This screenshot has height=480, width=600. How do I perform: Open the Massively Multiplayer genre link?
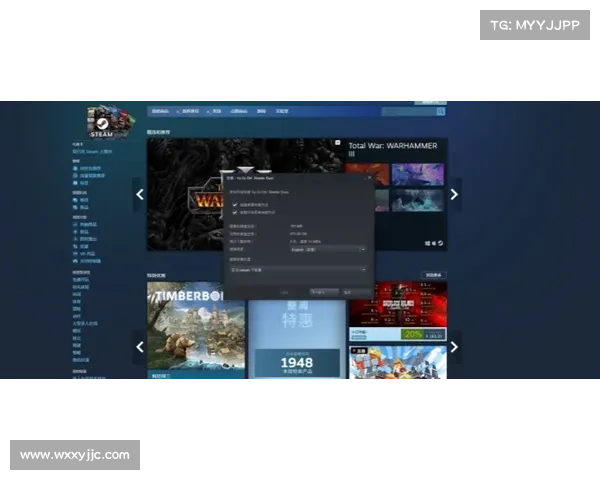click(x=85, y=323)
